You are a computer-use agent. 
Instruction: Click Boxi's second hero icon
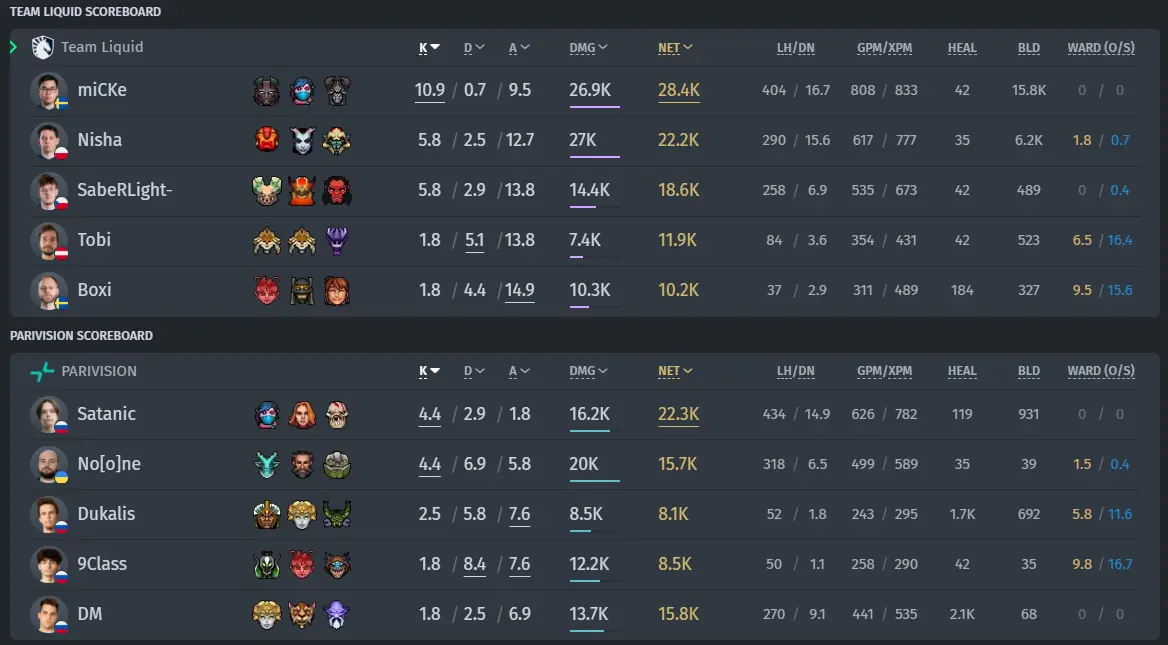coord(302,290)
